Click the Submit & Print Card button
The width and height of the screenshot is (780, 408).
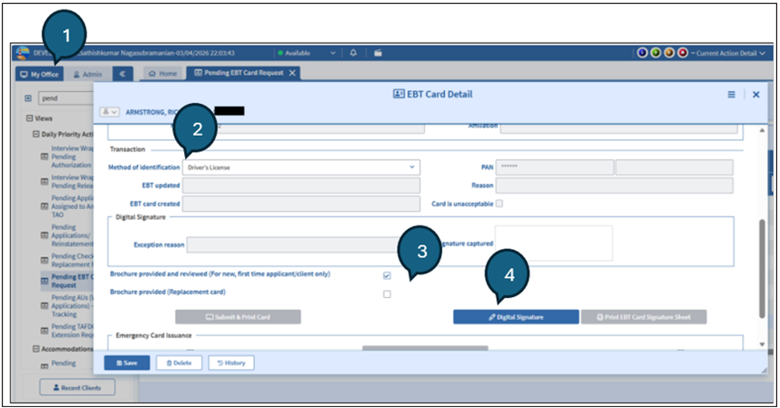[x=238, y=317]
